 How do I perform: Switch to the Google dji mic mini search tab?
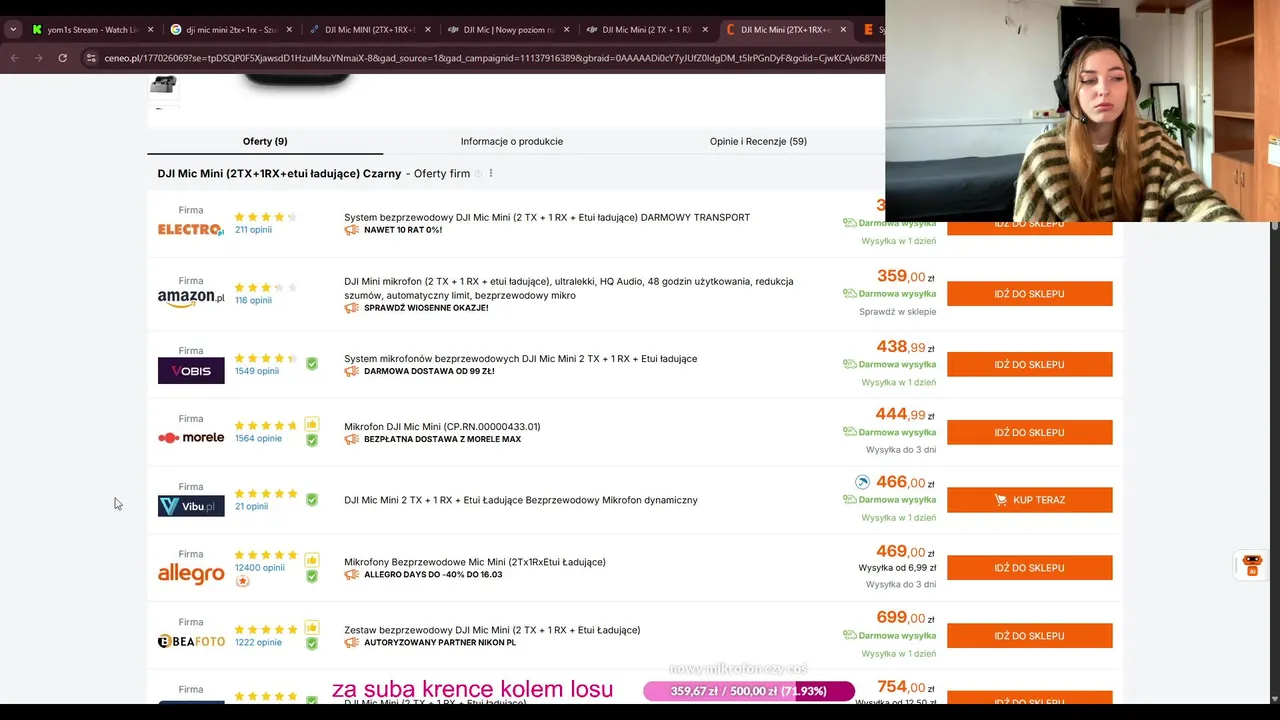coord(230,30)
